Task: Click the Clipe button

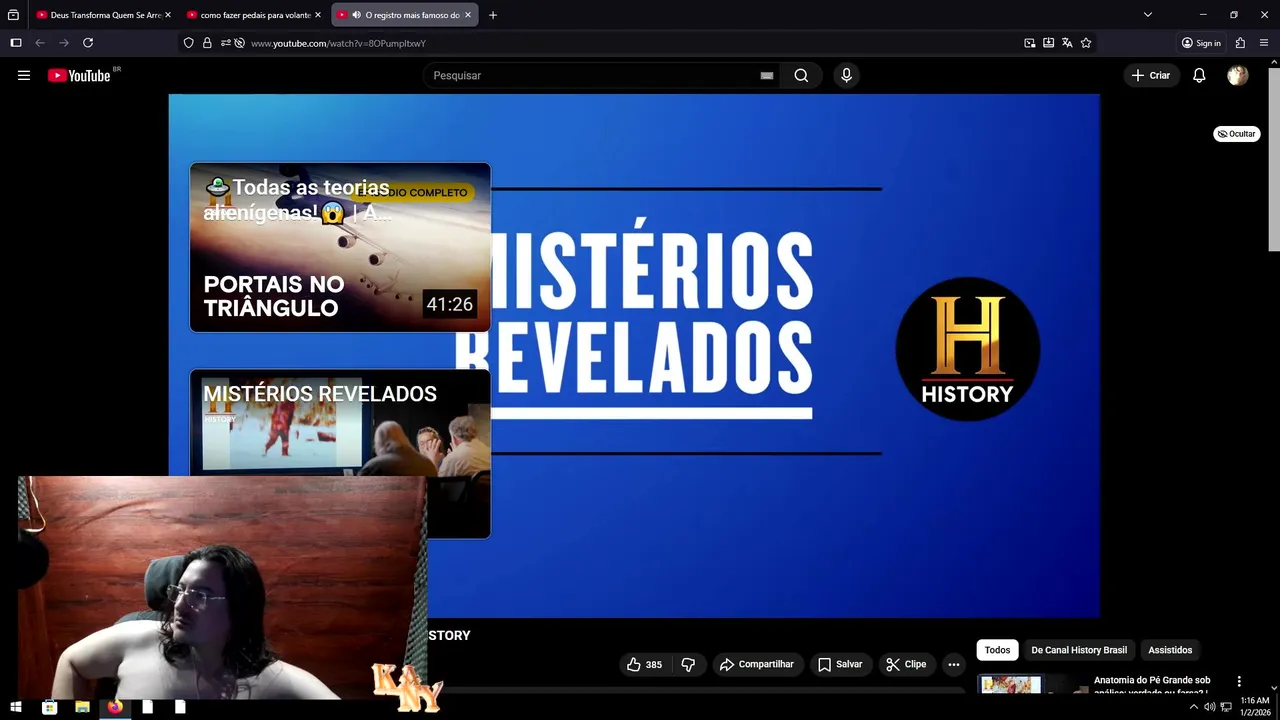Action: 906,664
